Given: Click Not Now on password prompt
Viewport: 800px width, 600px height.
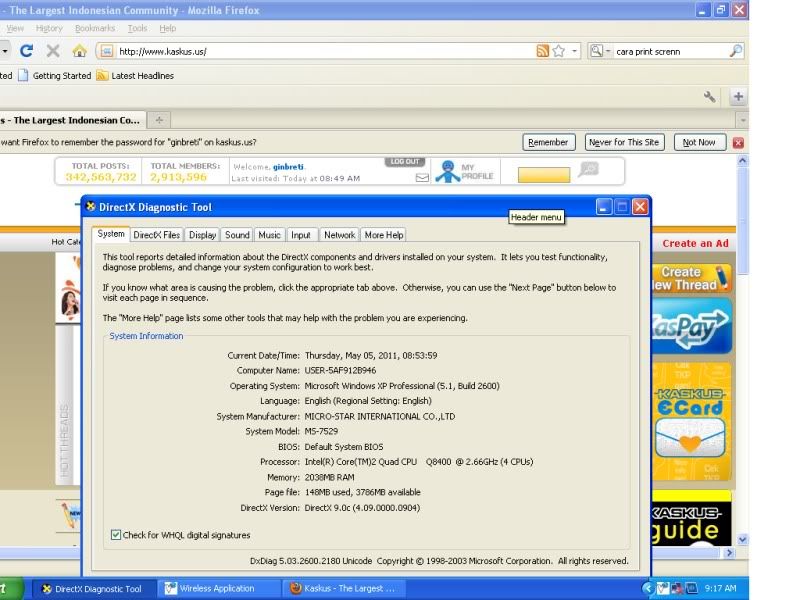Looking at the screenshot, I should (699, 142).
